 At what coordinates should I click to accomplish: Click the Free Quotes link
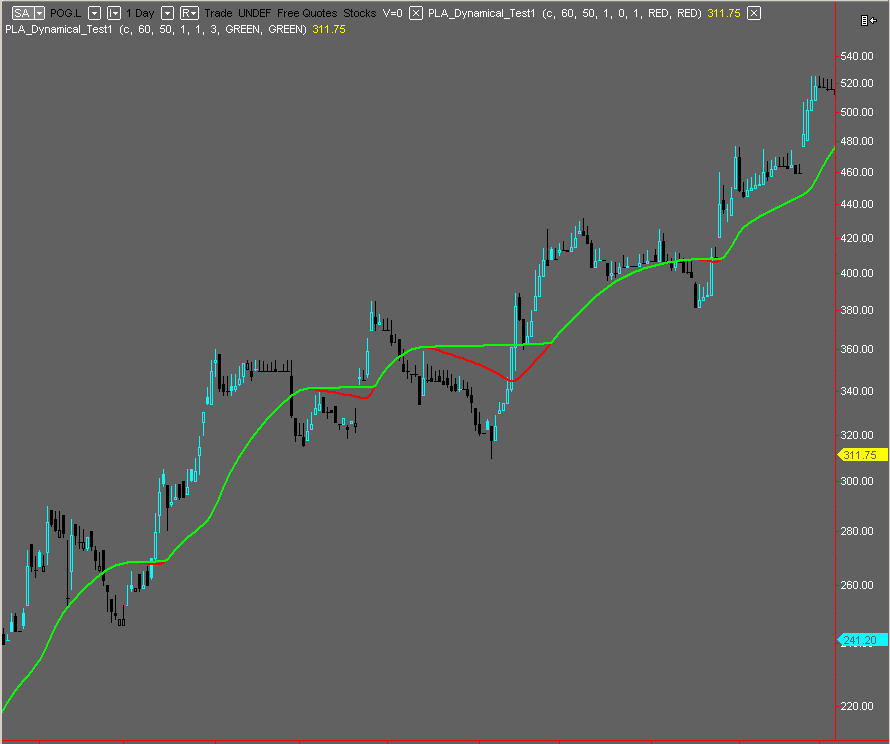(x=307, y=13)
